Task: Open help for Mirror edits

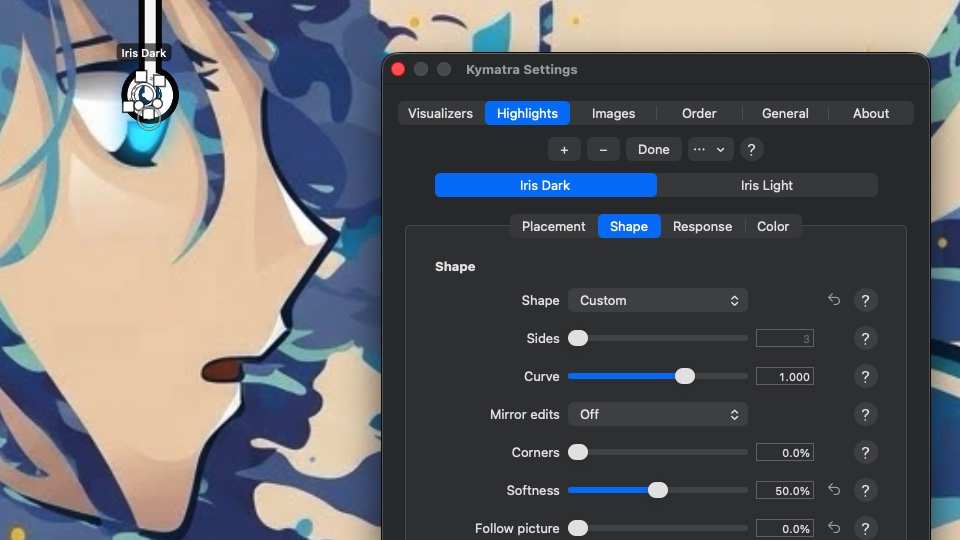Action: (865, 414)
